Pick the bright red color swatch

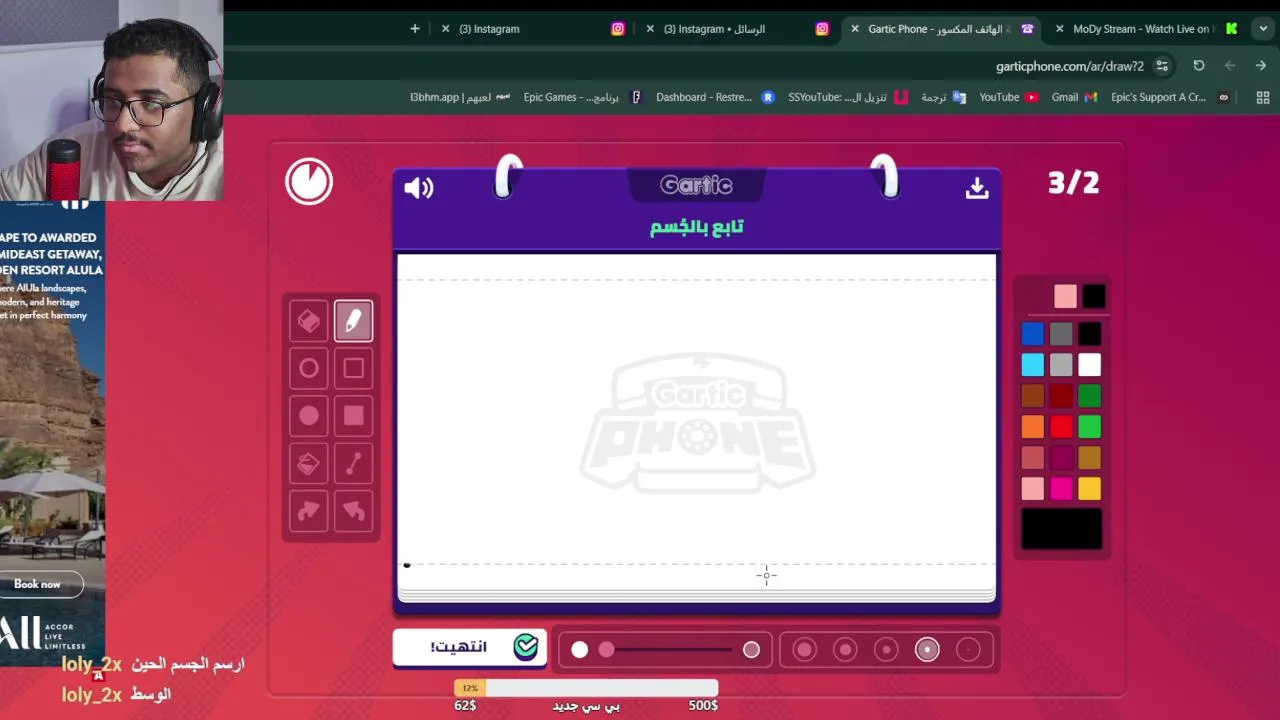1061,427
